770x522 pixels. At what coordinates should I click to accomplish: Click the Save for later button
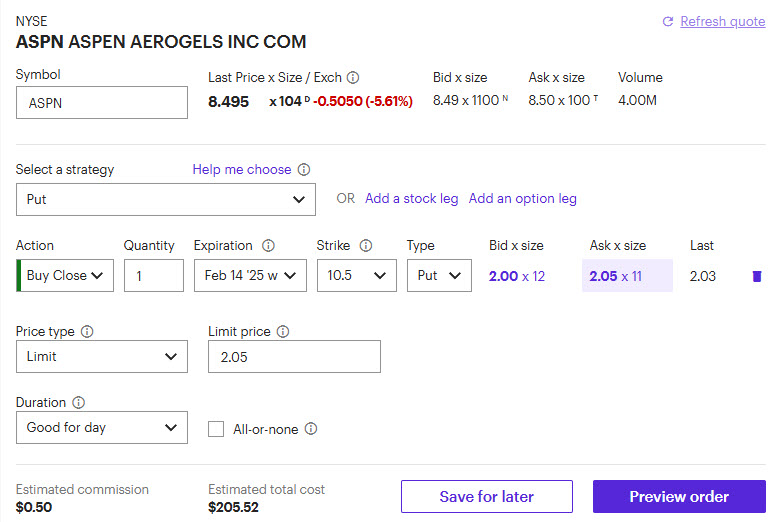click(487, 497)
